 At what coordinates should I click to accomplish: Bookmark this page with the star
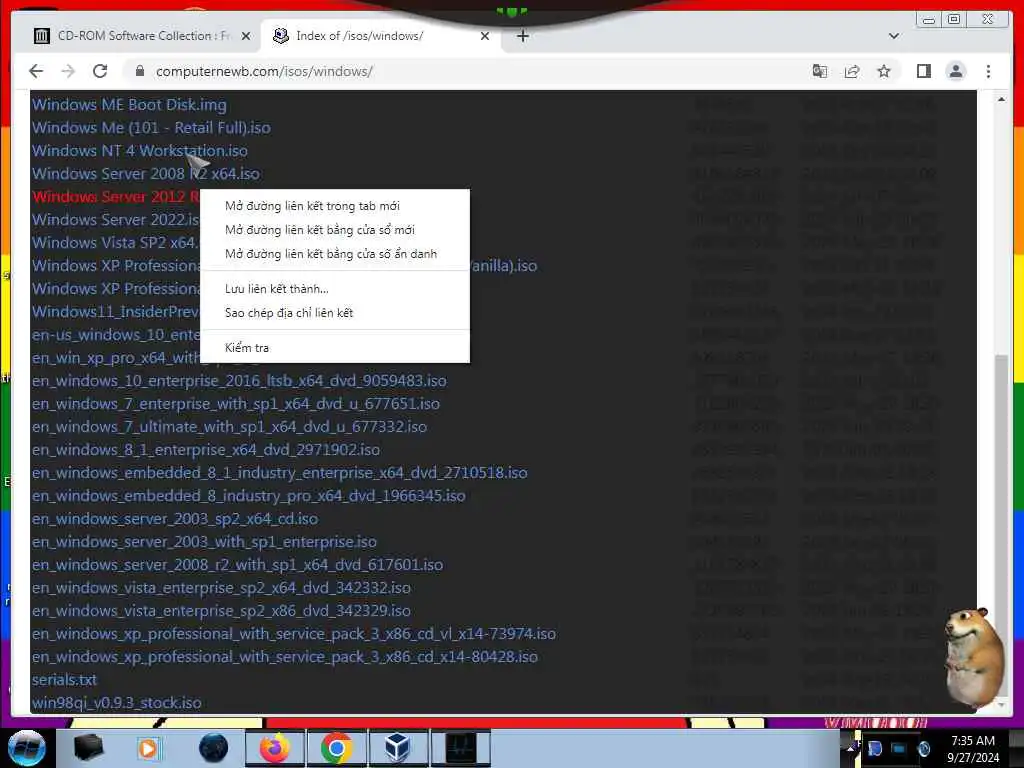tap(884, 71)
